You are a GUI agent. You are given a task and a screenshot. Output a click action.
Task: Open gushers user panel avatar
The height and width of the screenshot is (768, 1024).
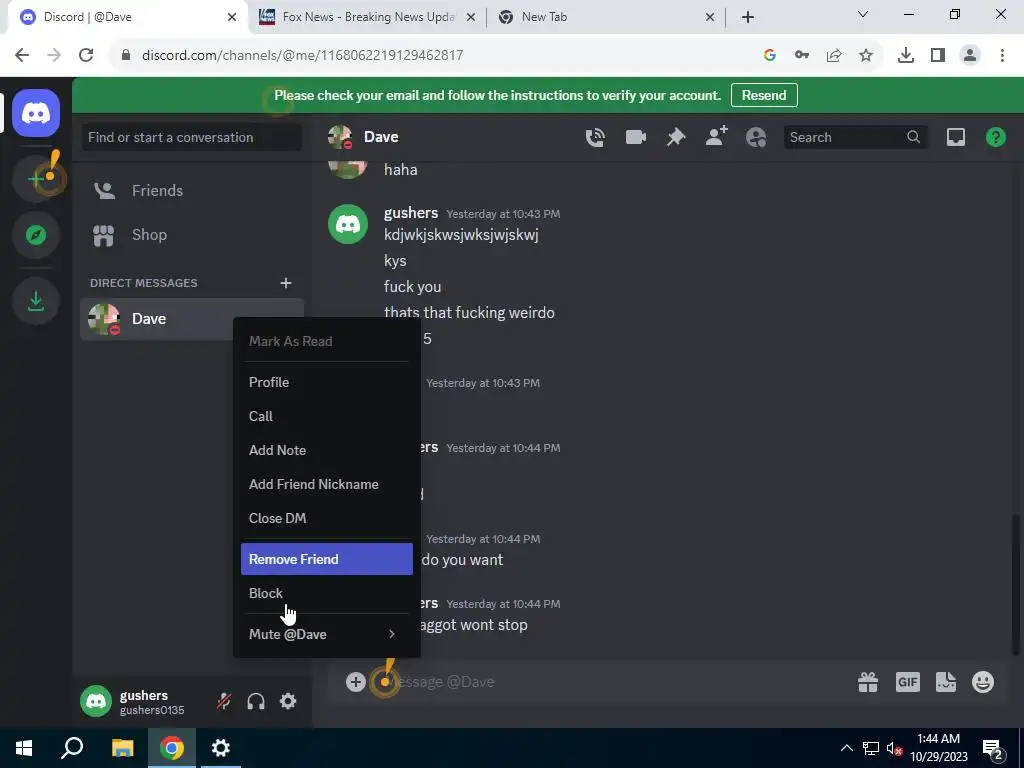click(x=96, y=701)
